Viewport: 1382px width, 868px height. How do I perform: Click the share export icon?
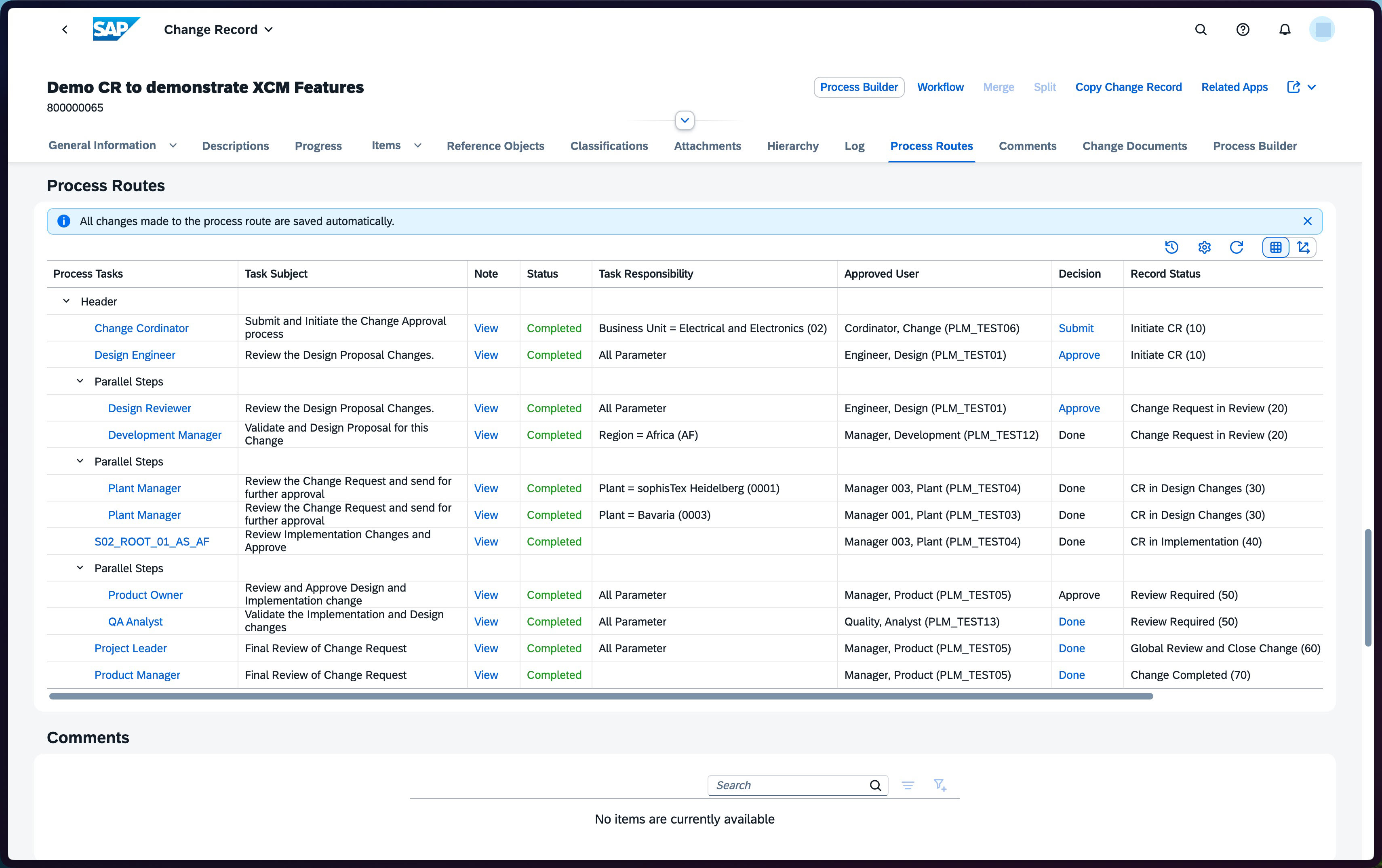coord(1293,87)
